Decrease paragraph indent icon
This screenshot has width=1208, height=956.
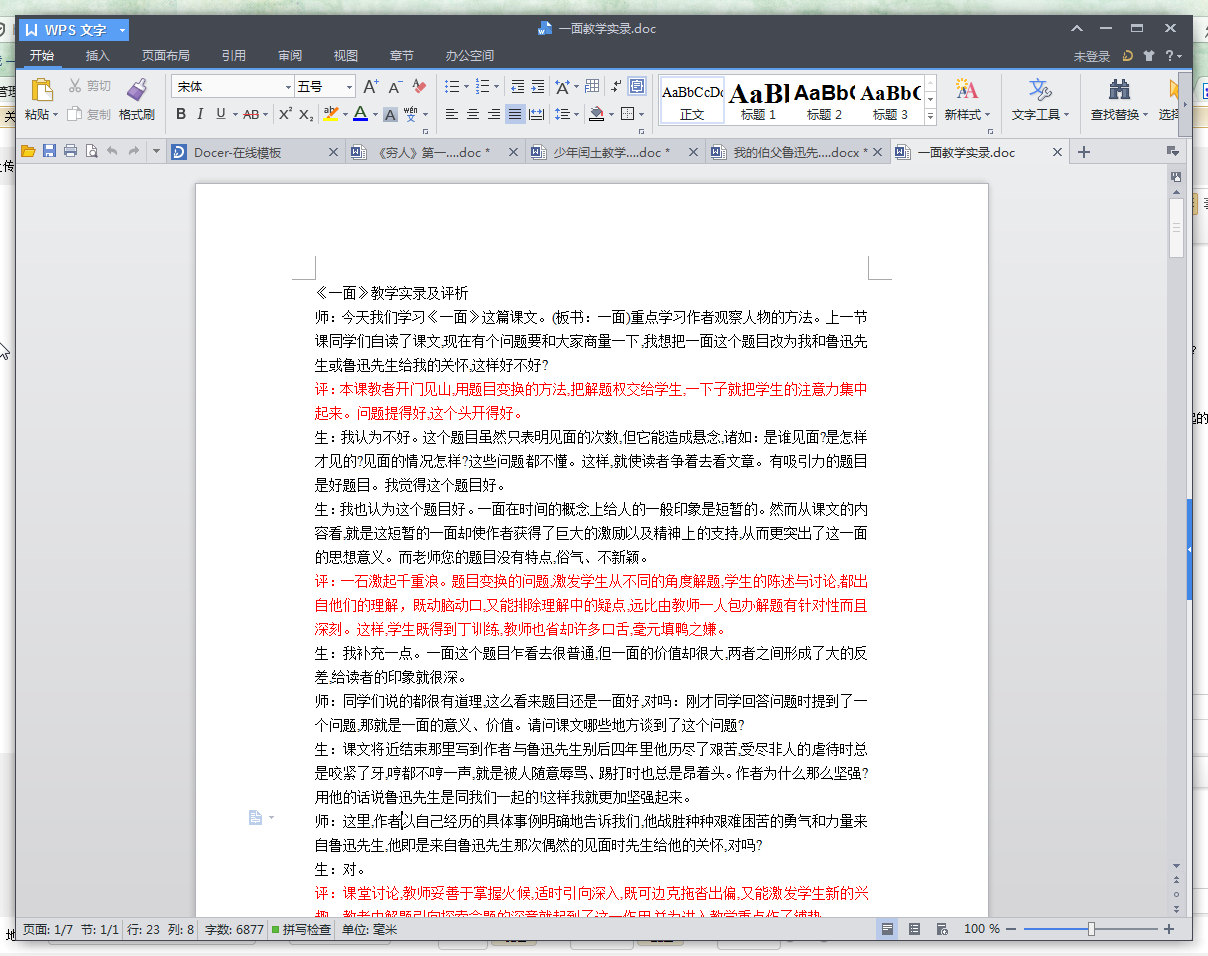[517, 87]
